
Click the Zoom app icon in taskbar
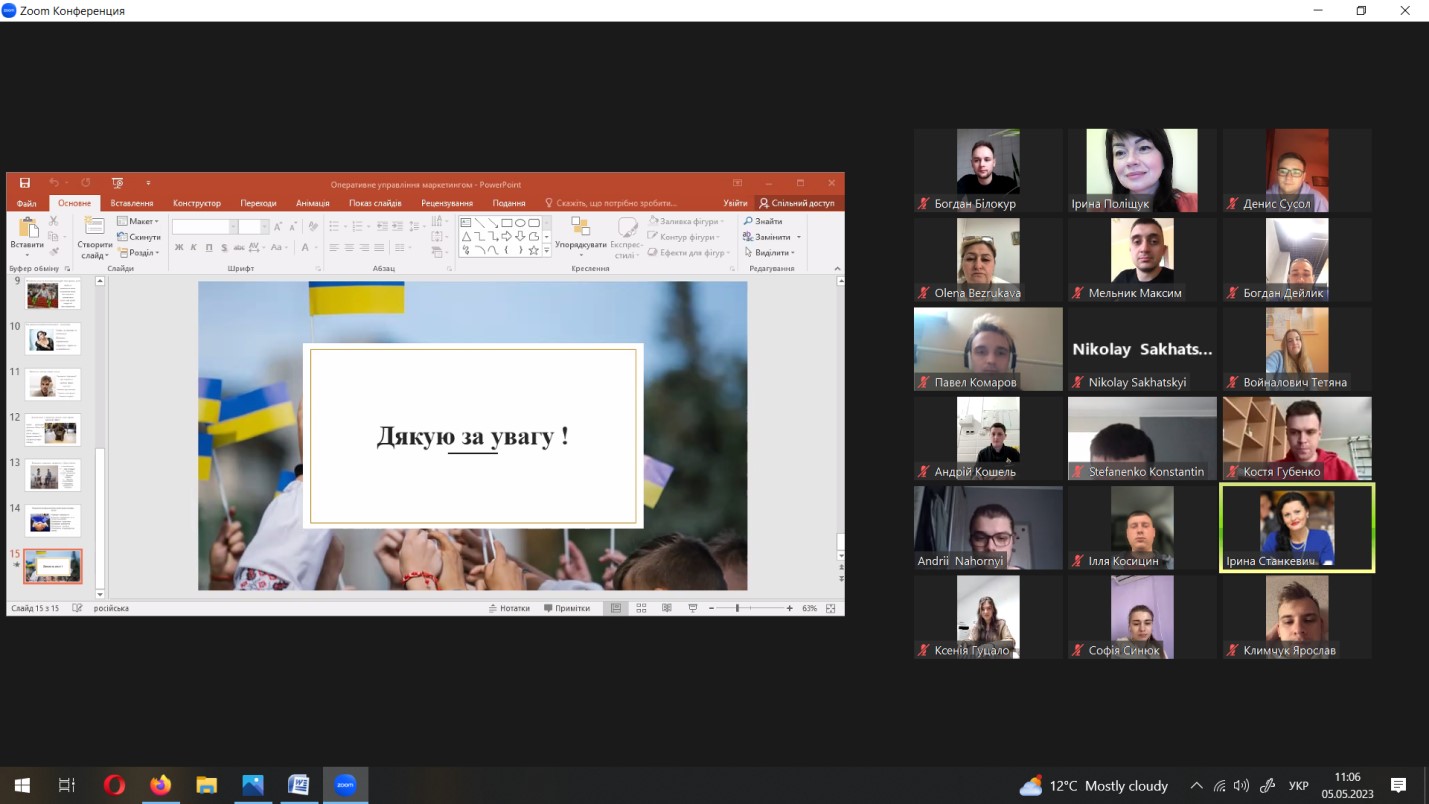tap(345, 785)
